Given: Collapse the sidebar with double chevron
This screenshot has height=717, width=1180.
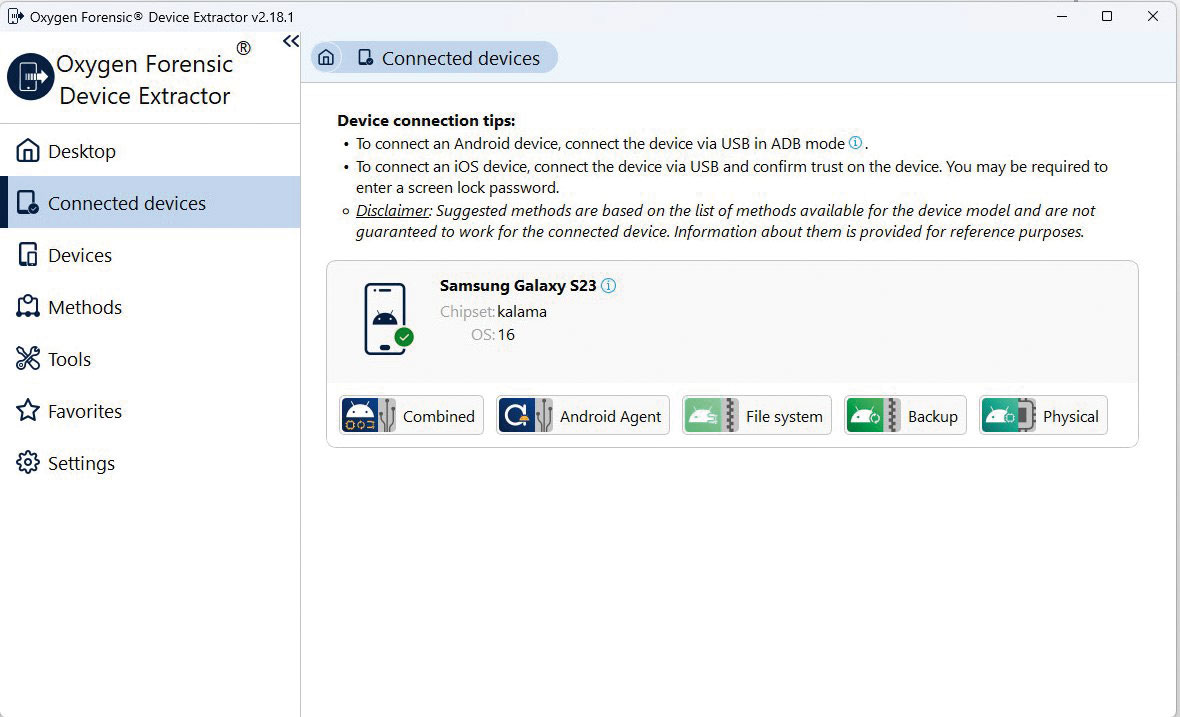Looking at the screenshot, I should tap(290, 41).
